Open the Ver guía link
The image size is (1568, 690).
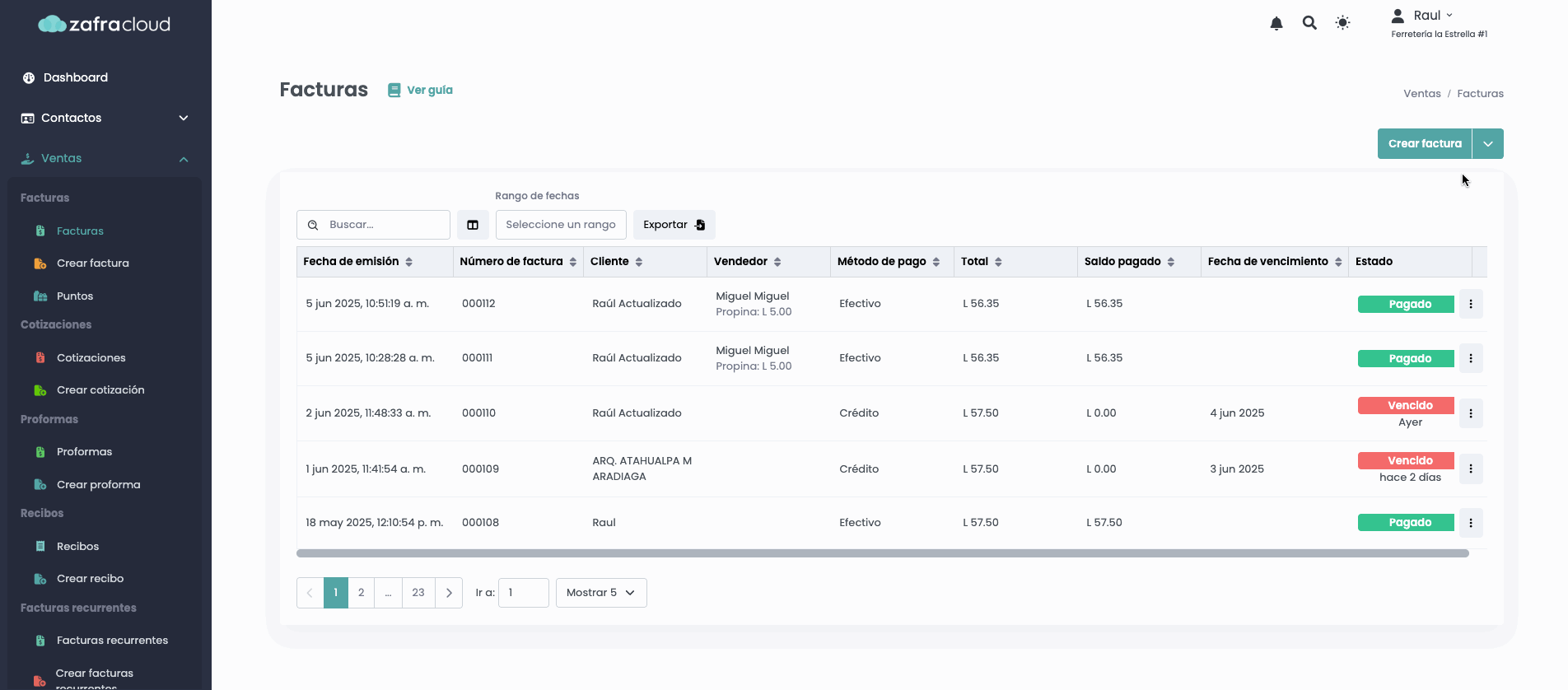pos(420,90)
